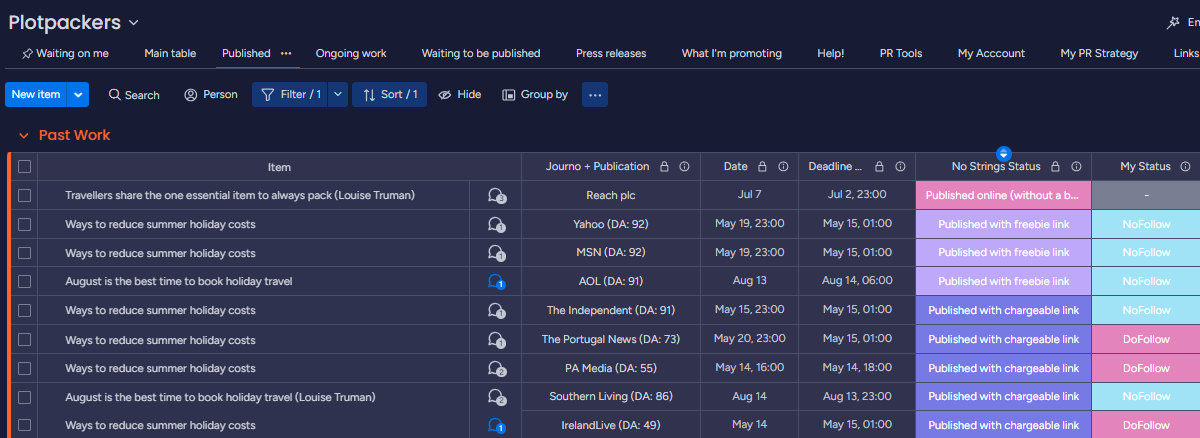Click lock icon on Journo + Publication column
Screen dimensions: 1200x438
click(x=662, y=167)
